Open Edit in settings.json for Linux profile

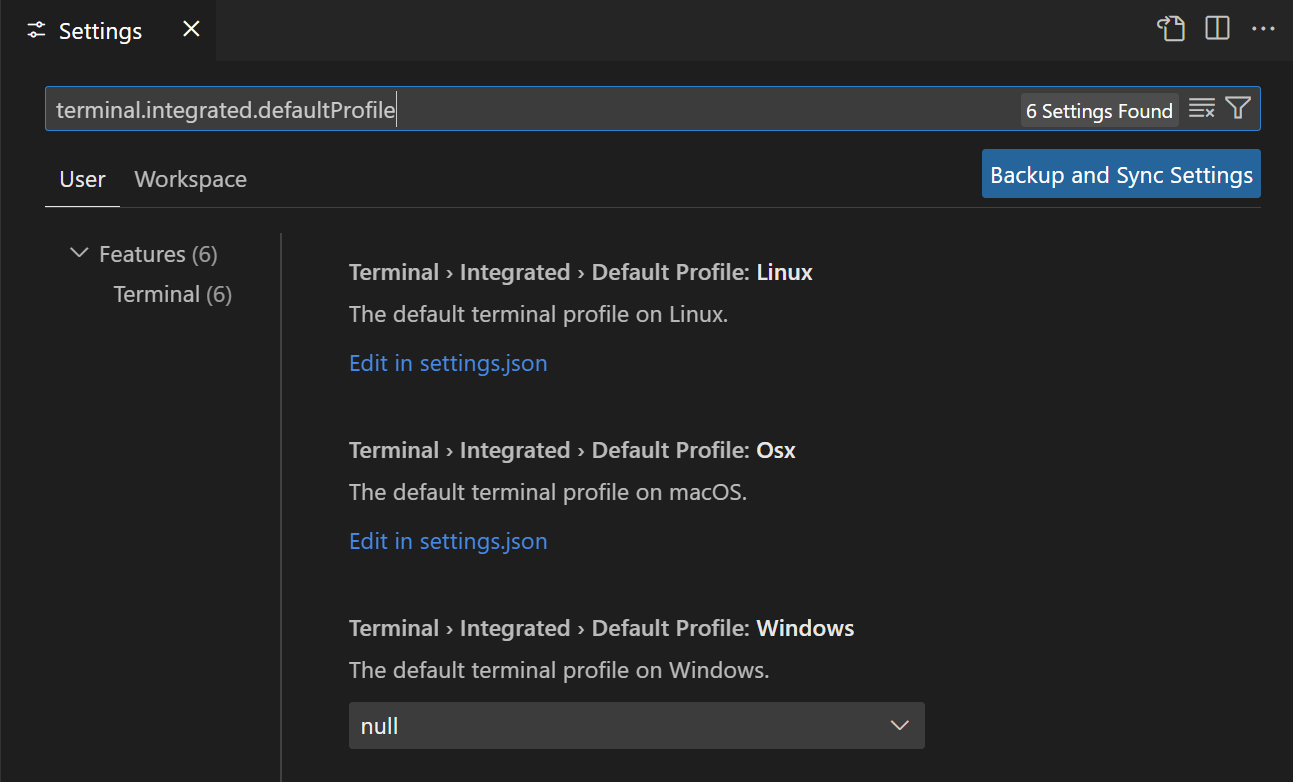coord(448,363)
